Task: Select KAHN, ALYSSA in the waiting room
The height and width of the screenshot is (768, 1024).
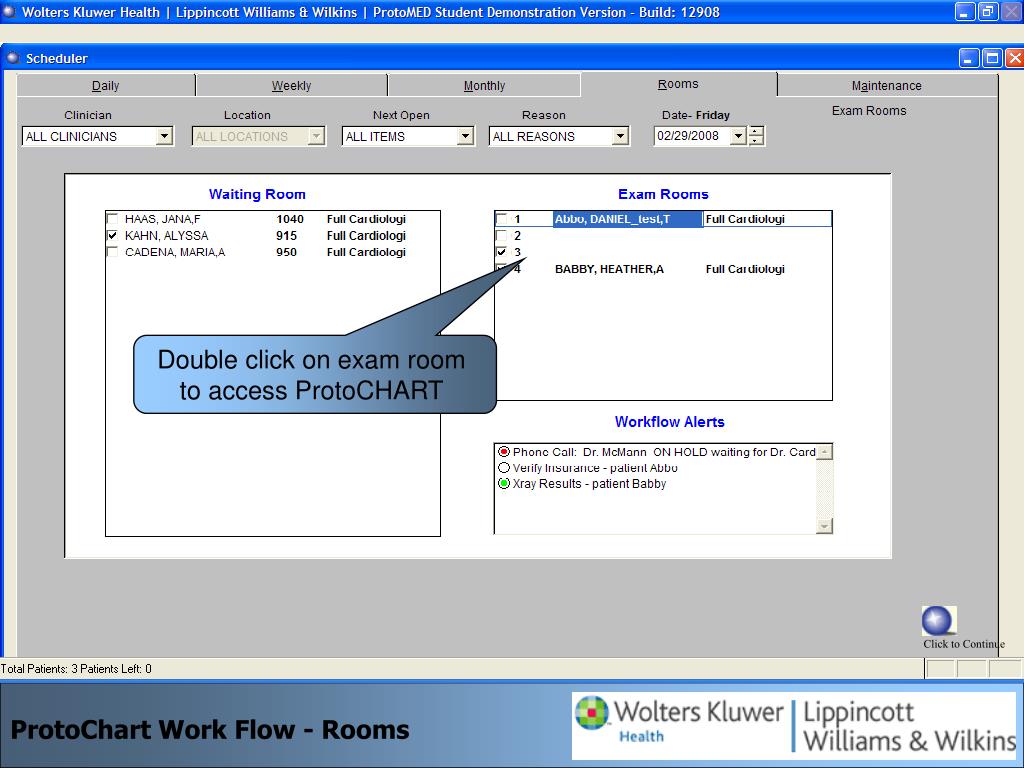Action: [x=167, y=236]
